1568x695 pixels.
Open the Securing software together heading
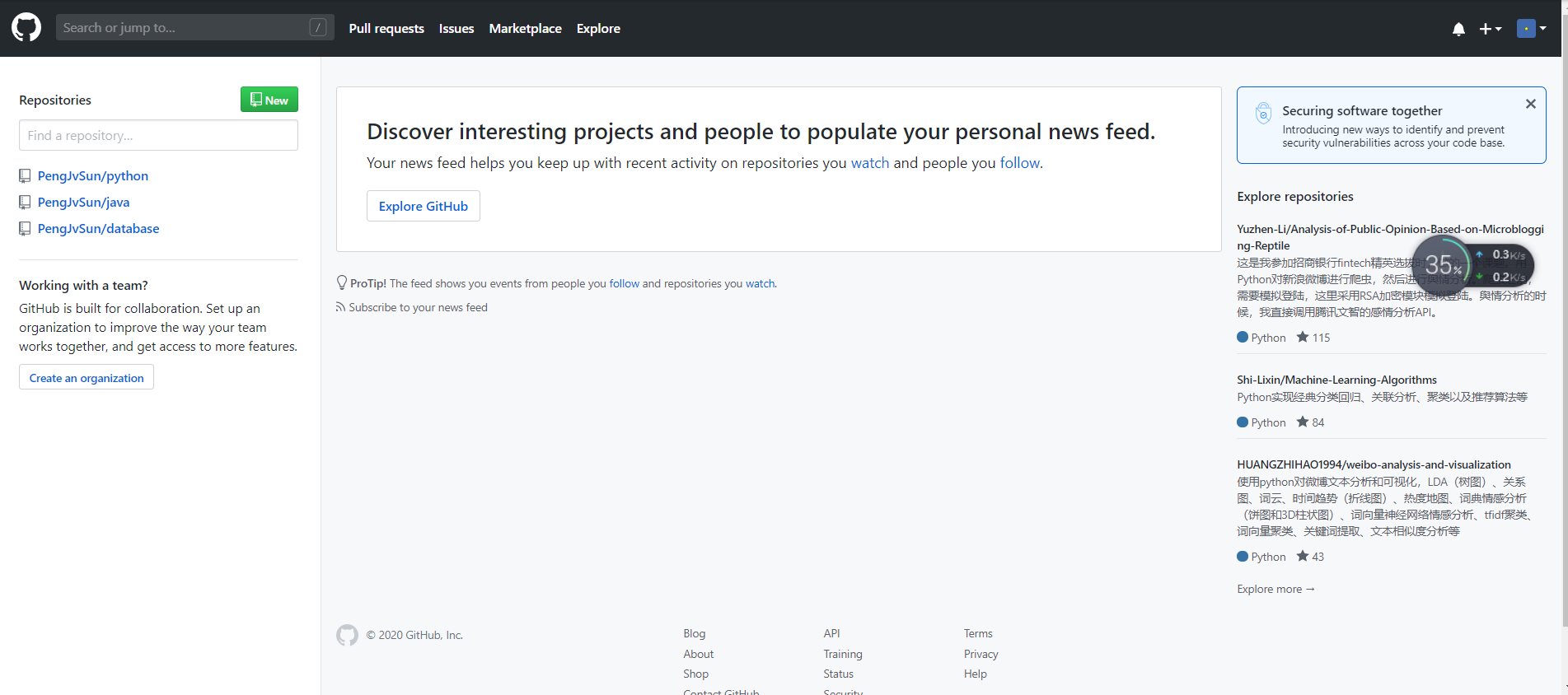(1362, 111)
